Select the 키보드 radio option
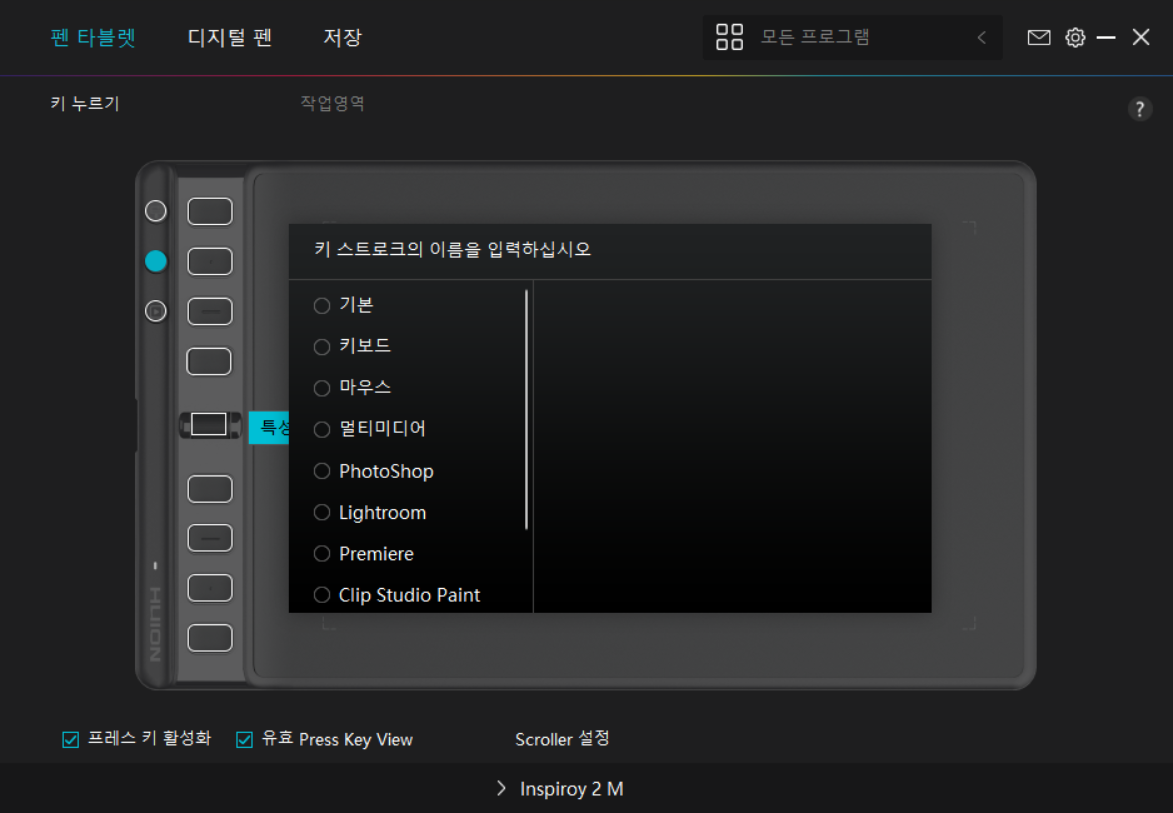1173x813 pixels. click(322, 346)
